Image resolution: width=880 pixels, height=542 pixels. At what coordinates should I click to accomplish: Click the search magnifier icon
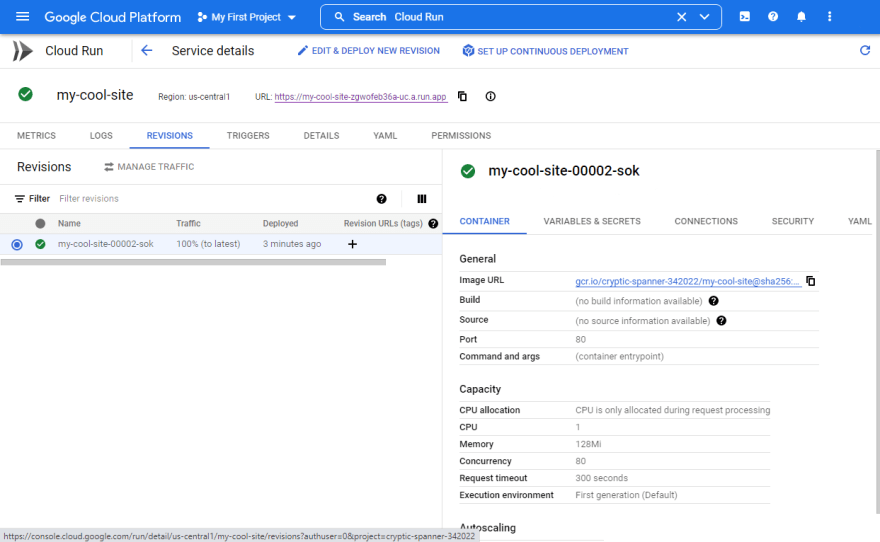pos(339,17)
